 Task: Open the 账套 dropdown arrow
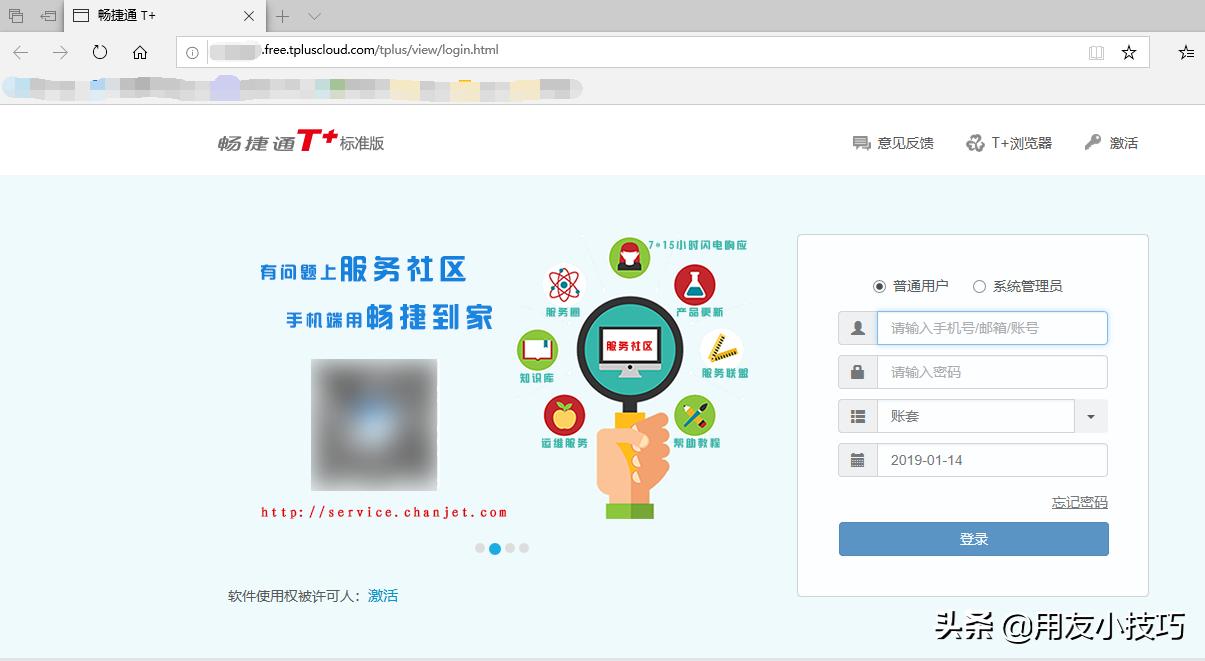pyautogui.click(x=1091, y=416)
